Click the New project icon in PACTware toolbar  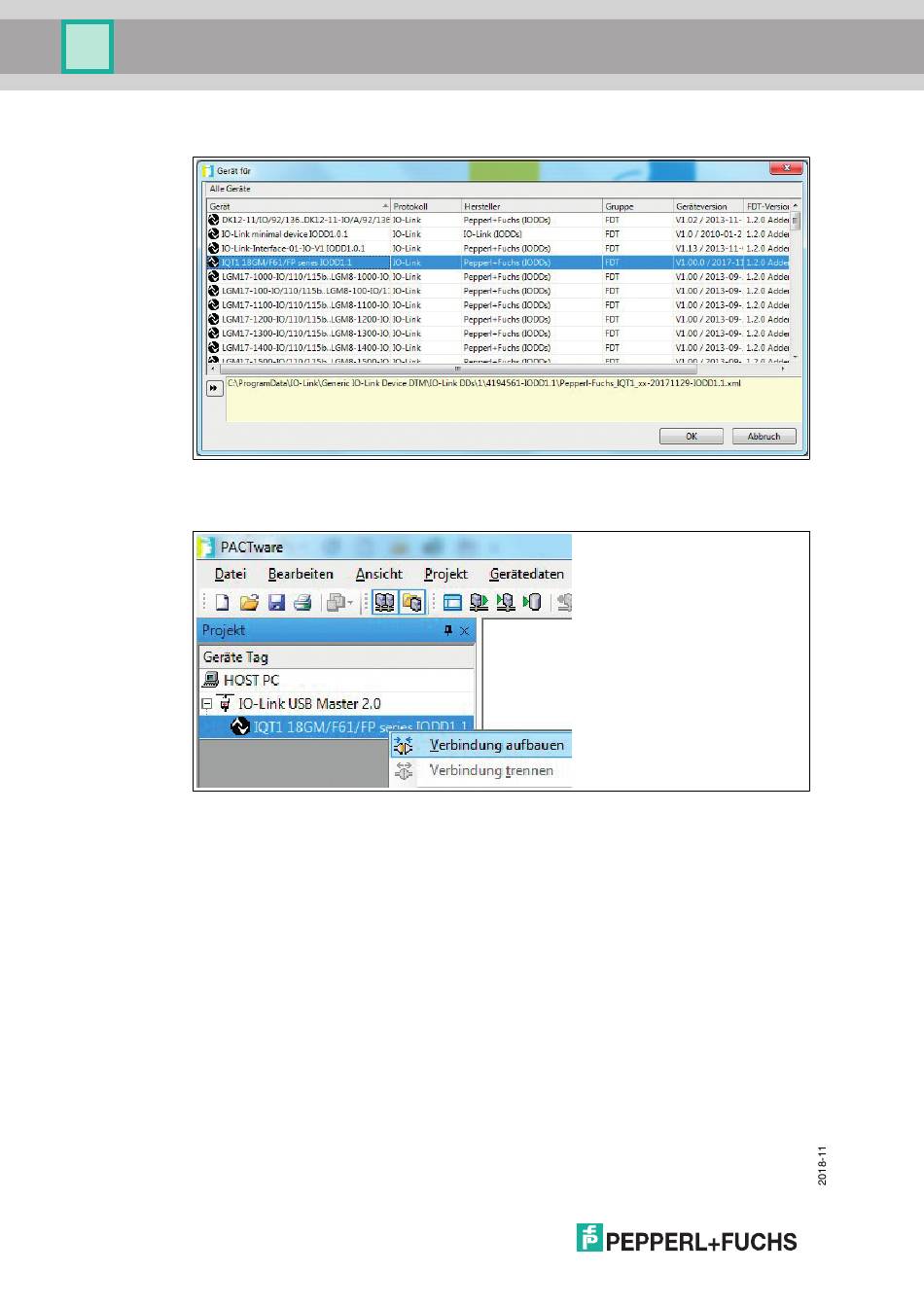click(222, 603)
